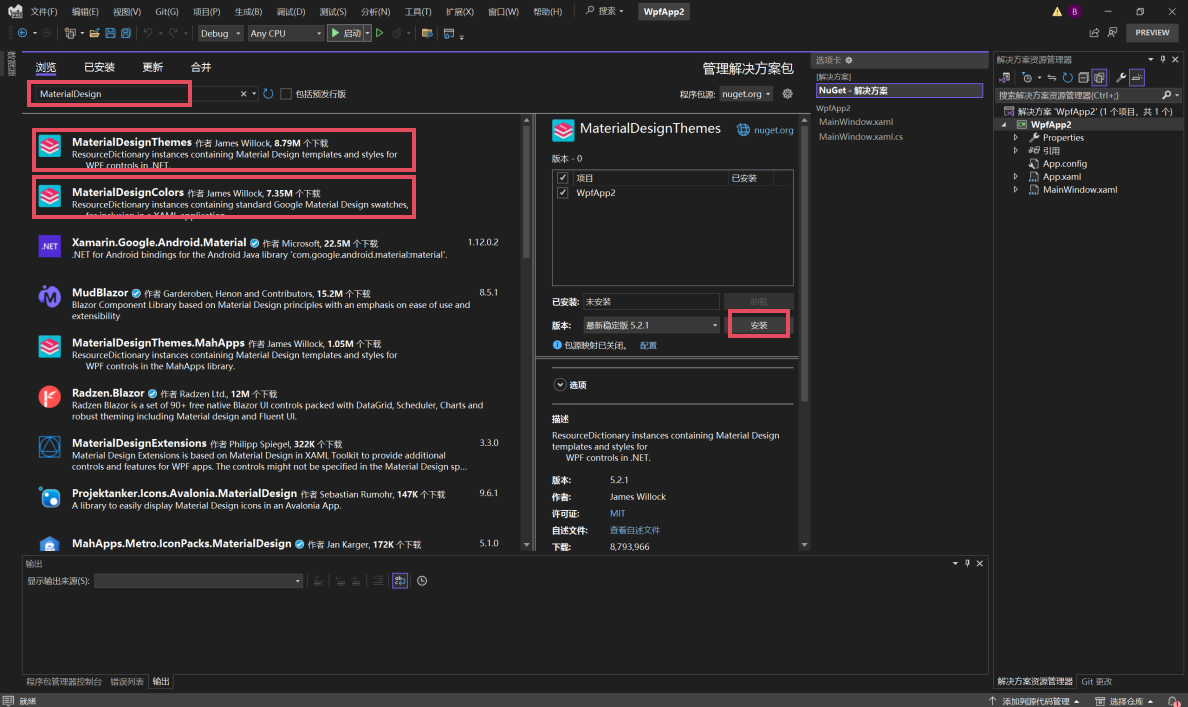Select MainWindow.xaml.cs in the tab list
Screen dimensions: 1188x707
tap(861, 137)
